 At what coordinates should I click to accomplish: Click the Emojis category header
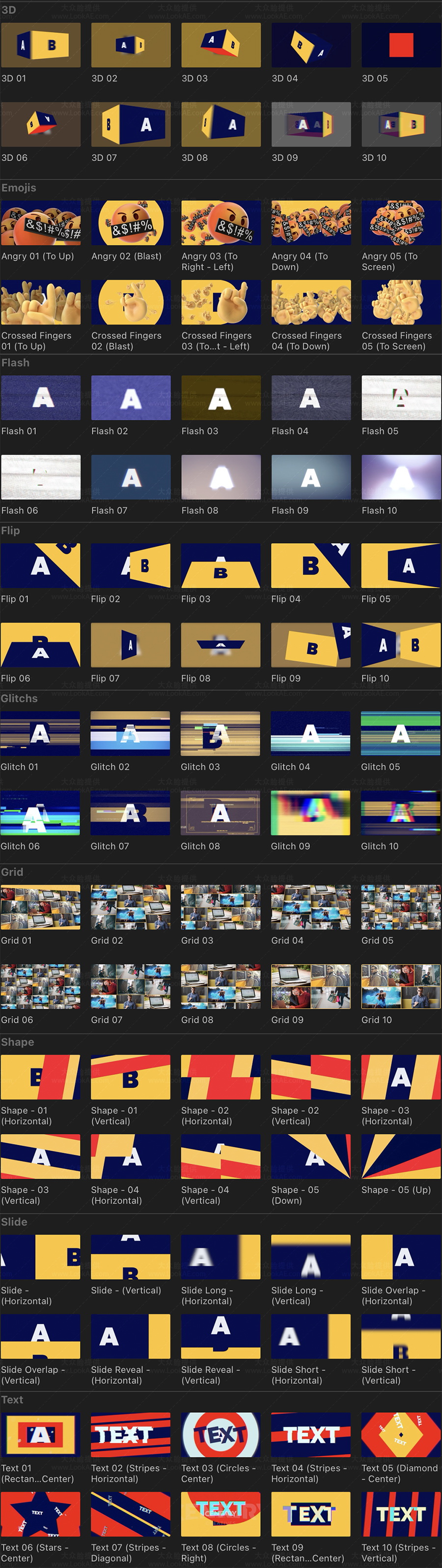click(18, 188)
